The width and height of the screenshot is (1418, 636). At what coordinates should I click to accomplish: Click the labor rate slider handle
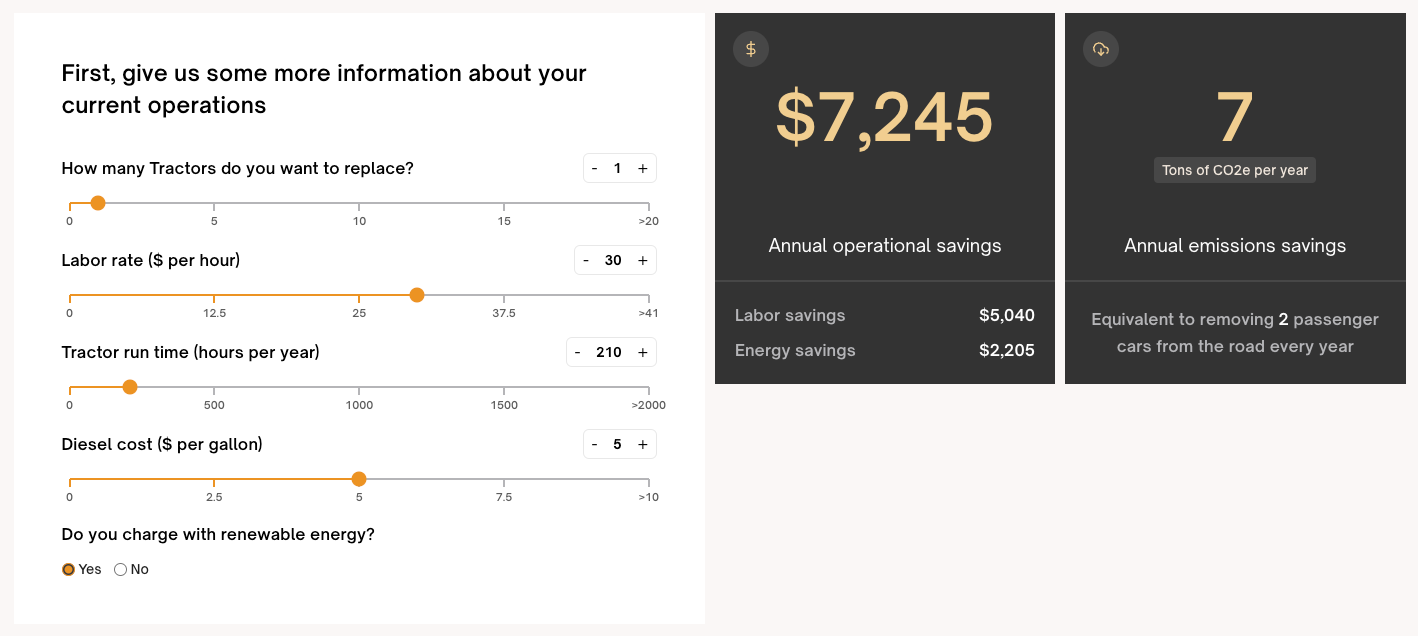click(417, 295)
